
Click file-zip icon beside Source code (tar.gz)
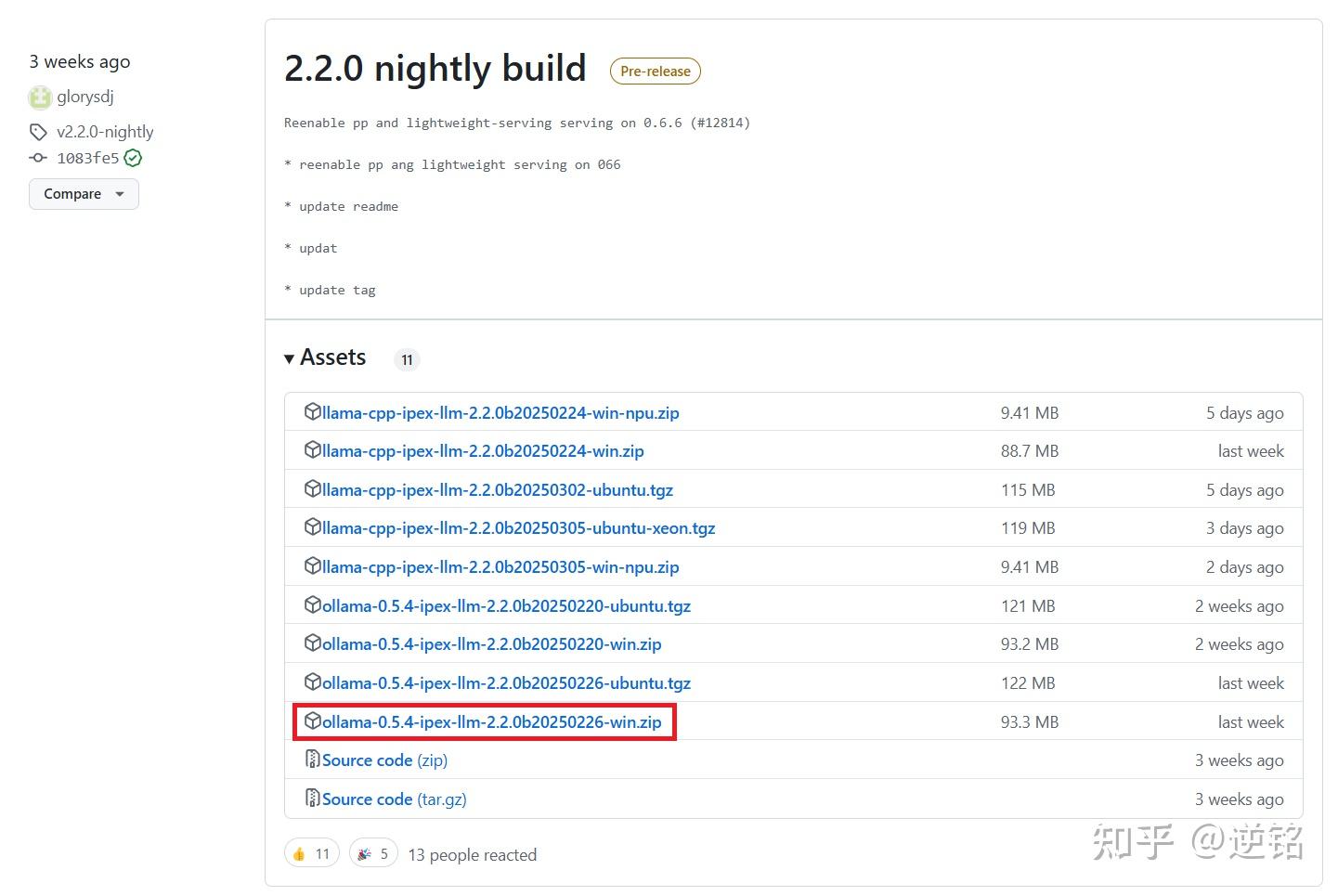point(313,799)
